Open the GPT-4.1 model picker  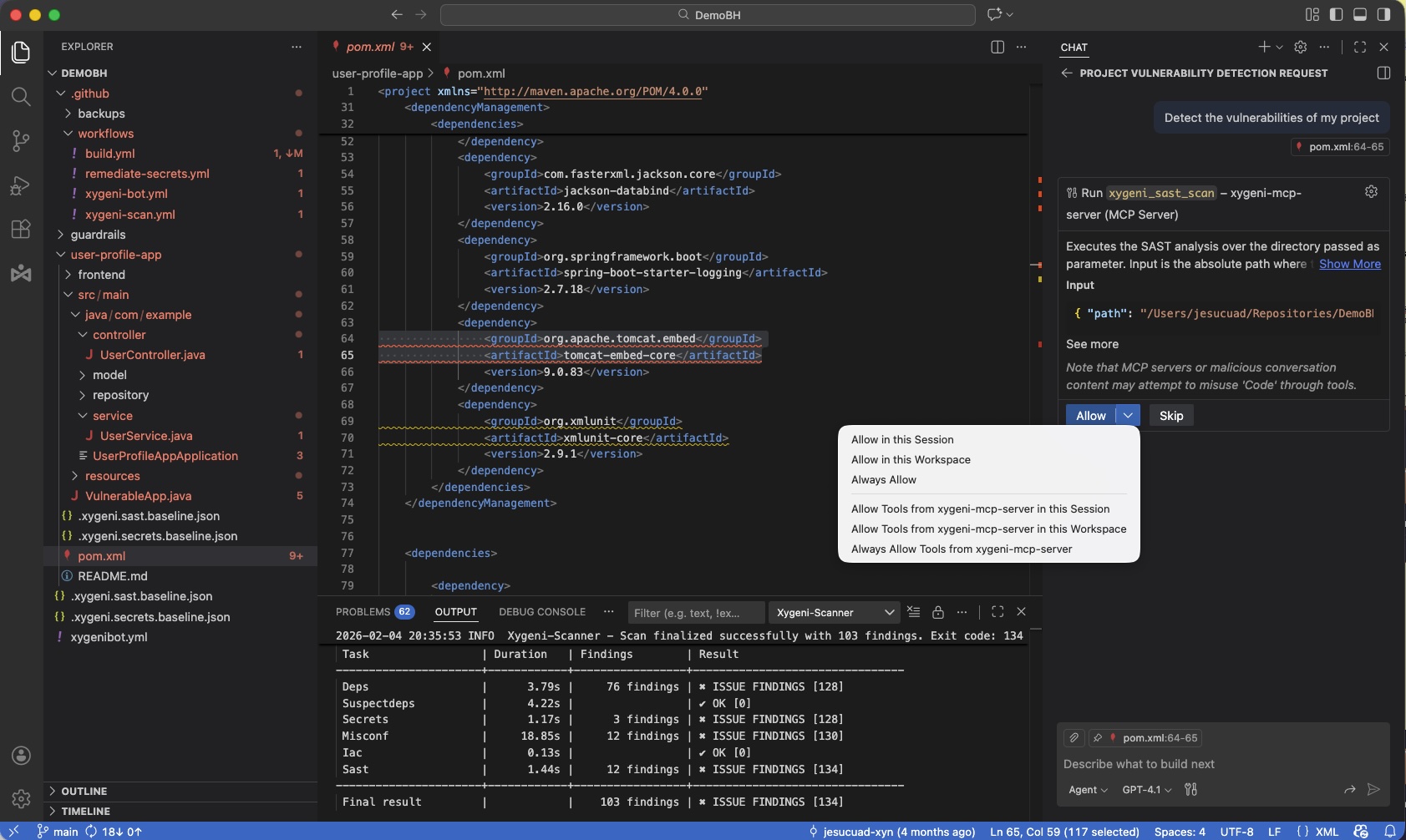point(1147,789)
